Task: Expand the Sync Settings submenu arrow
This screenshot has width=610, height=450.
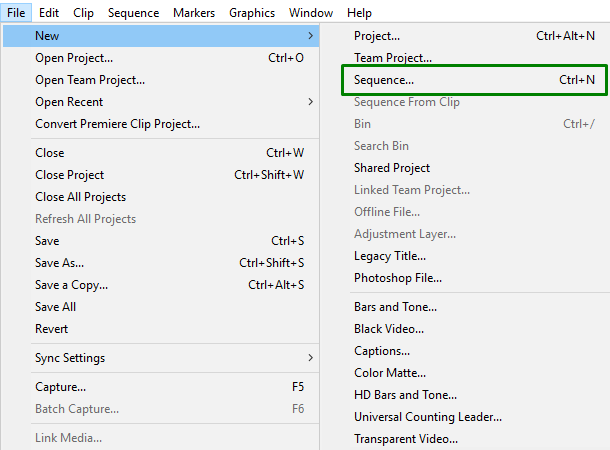Action: pos(310,358)
